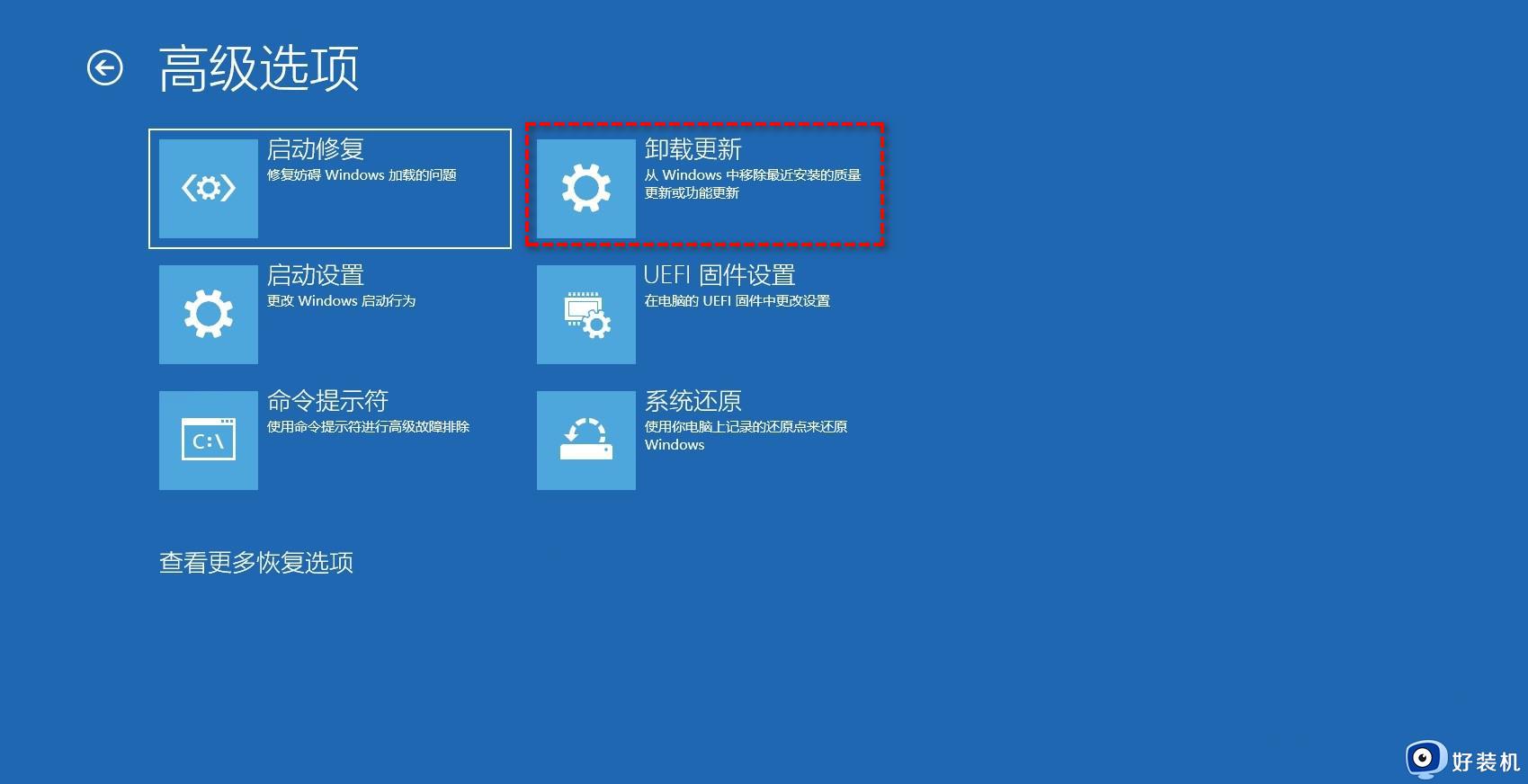The height and width of the screenshot is (784, 1528).
Task: Click description 从 Windows 中移除最近安装的质量更新或功能更新
Action: tap(753, 184)
